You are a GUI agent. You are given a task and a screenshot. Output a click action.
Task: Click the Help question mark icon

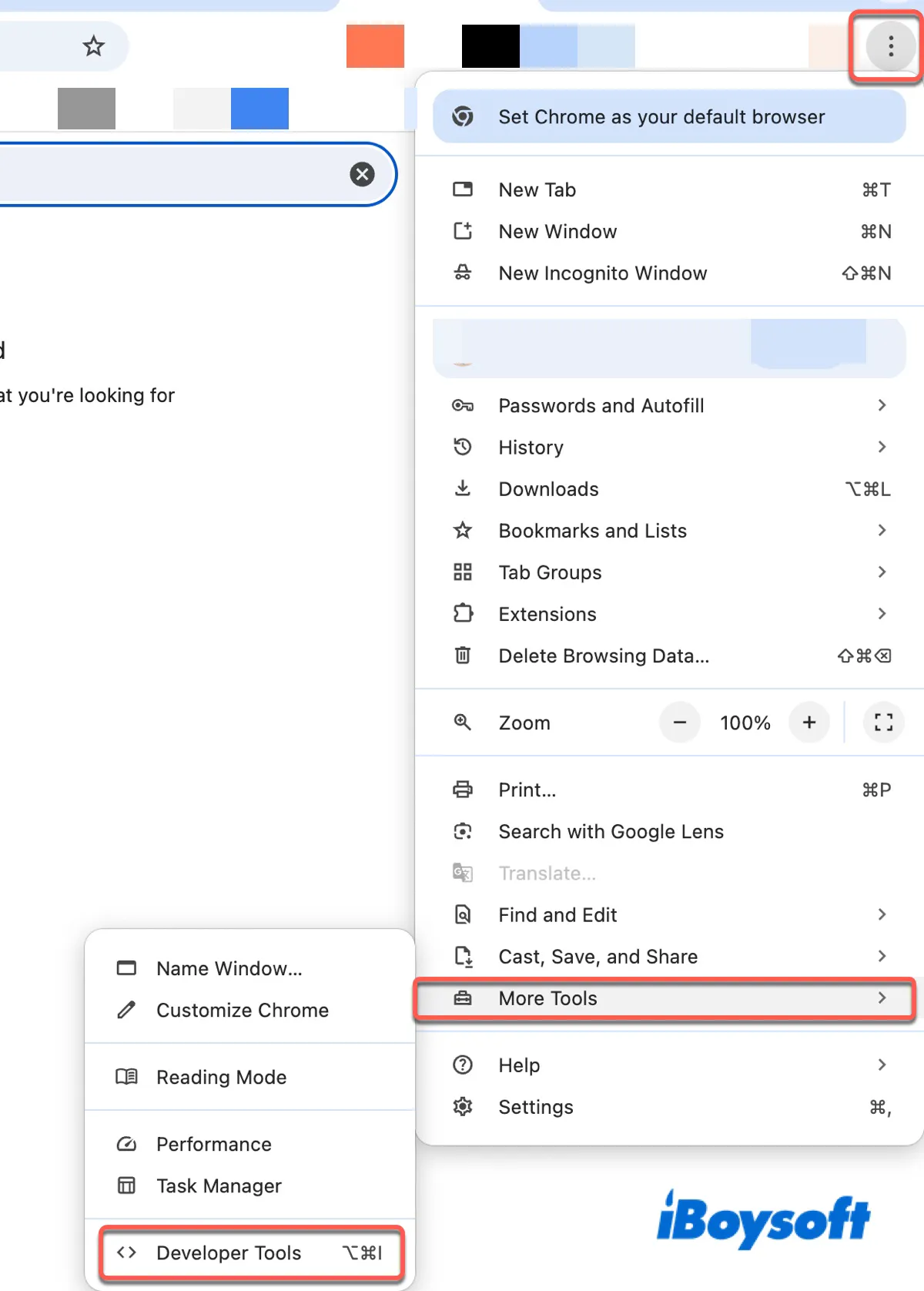[x=463, y=1065]
